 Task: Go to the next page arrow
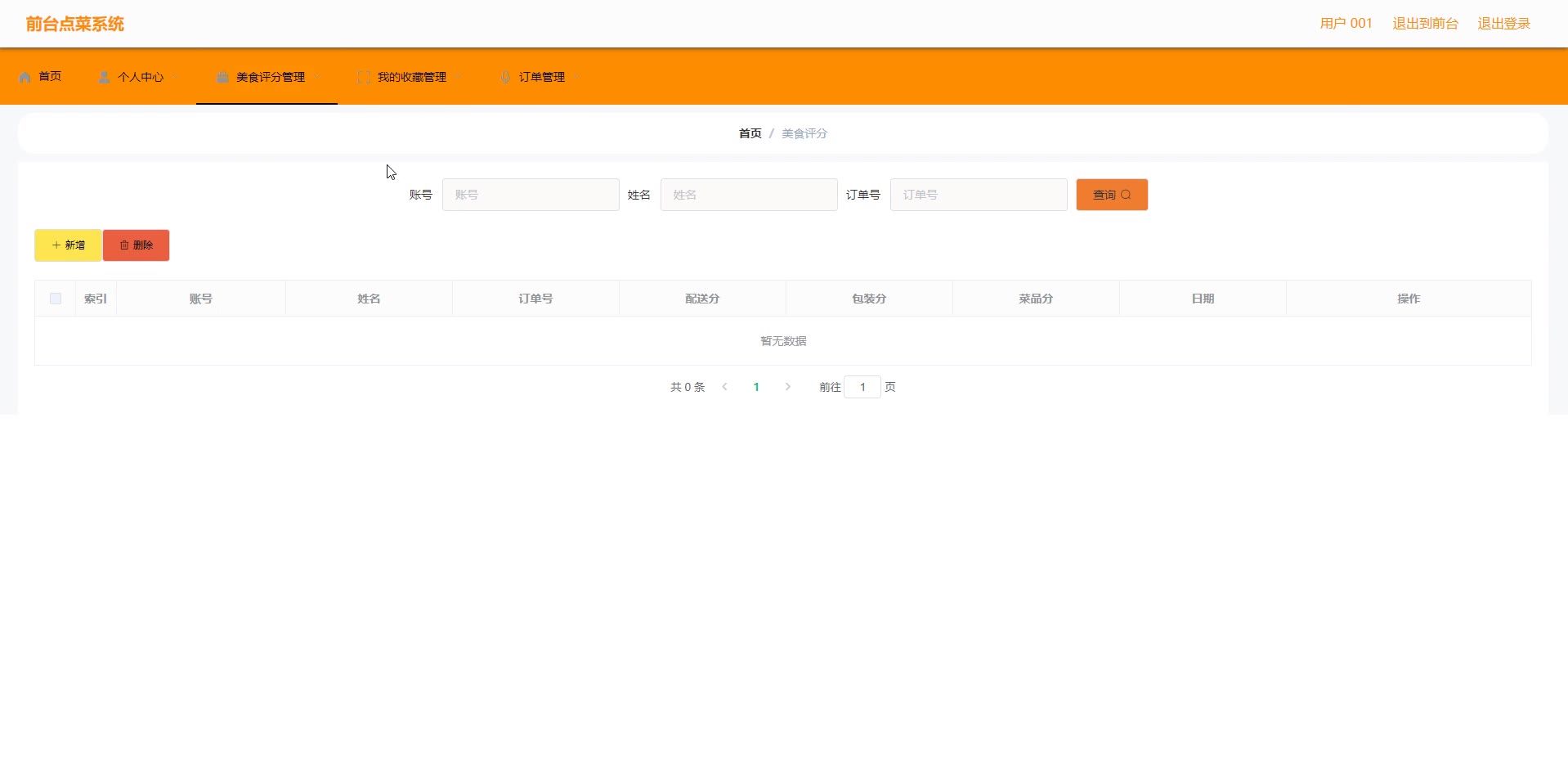click(787, 387)
